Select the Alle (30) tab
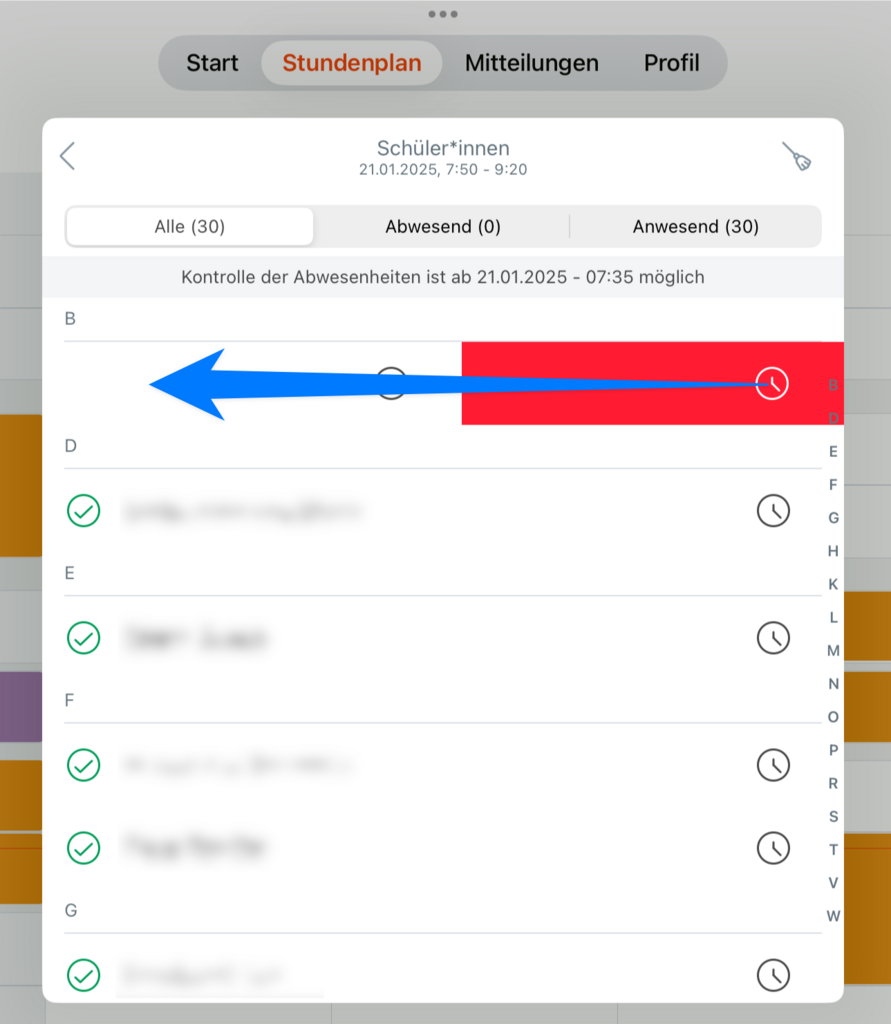Viewport: 891px width, 1024px height. 189,227
